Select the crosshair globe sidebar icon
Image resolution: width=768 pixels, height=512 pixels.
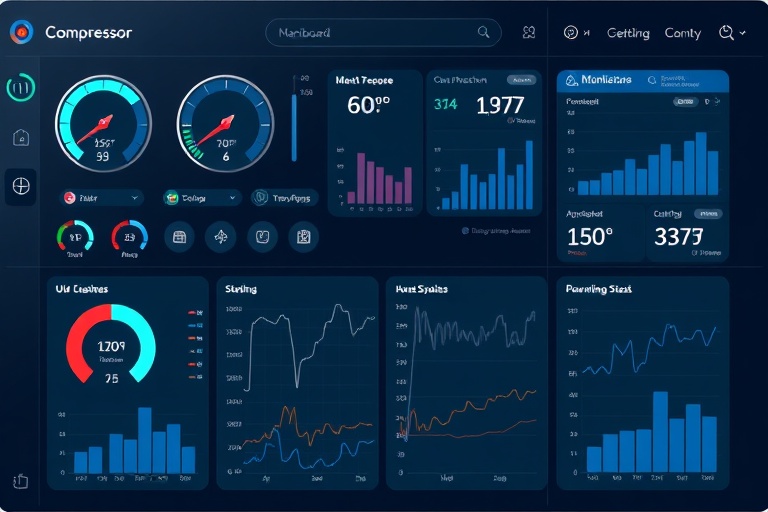pyautogui.click(x=21, y=185)
